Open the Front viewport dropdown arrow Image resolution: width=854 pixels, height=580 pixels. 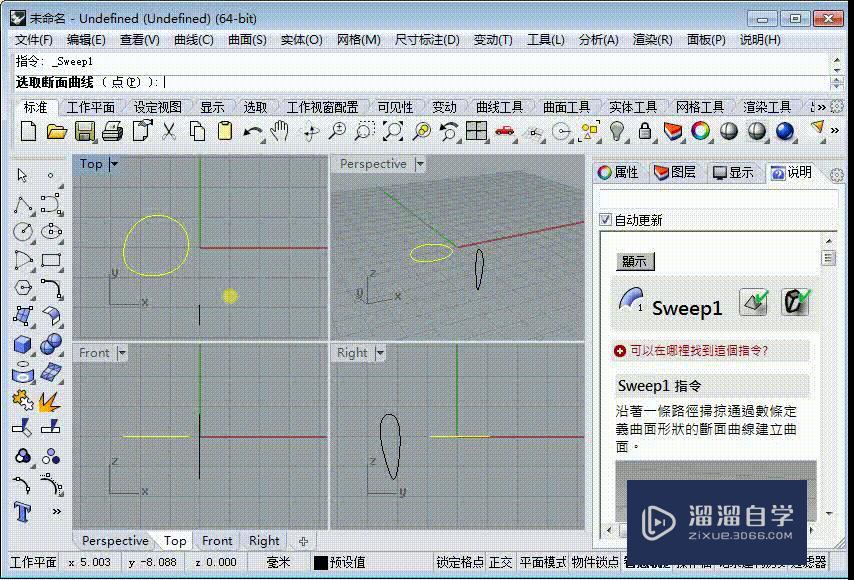click(x=123, y=353)
